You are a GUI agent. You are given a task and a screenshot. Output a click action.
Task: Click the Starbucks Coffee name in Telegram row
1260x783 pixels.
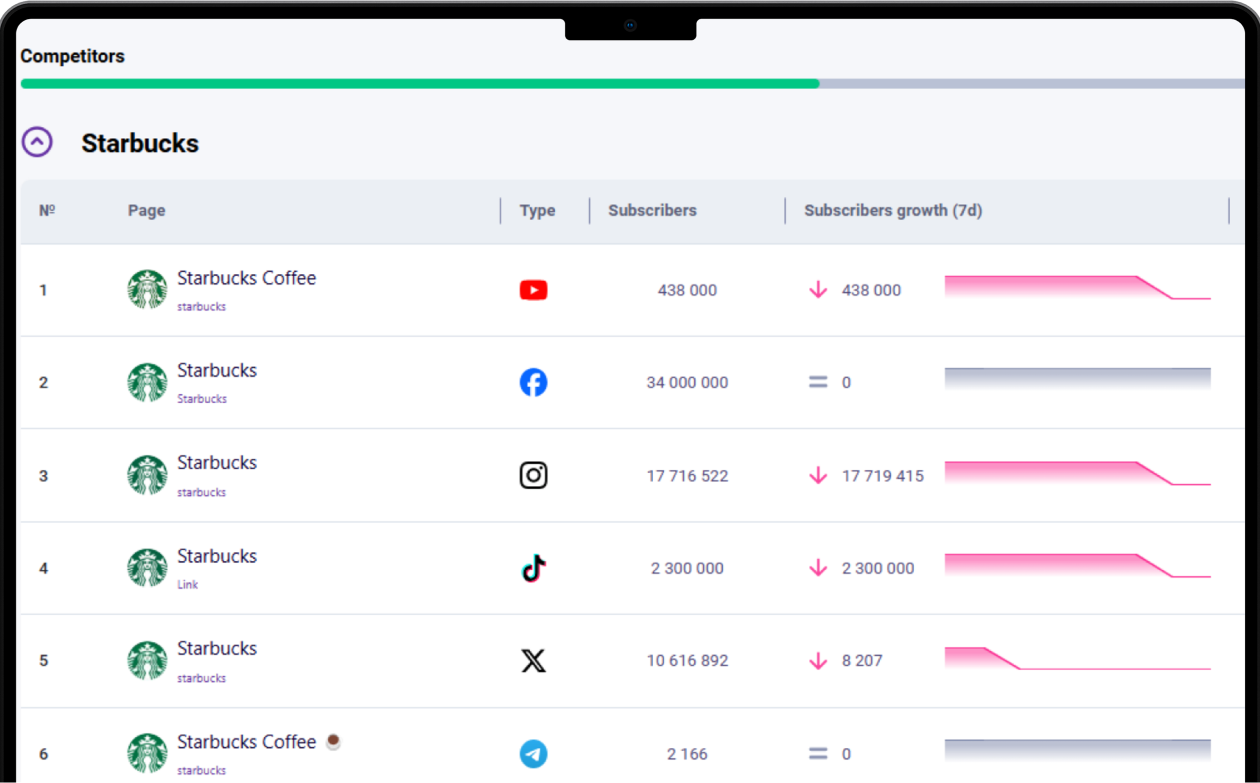[247, 742]
